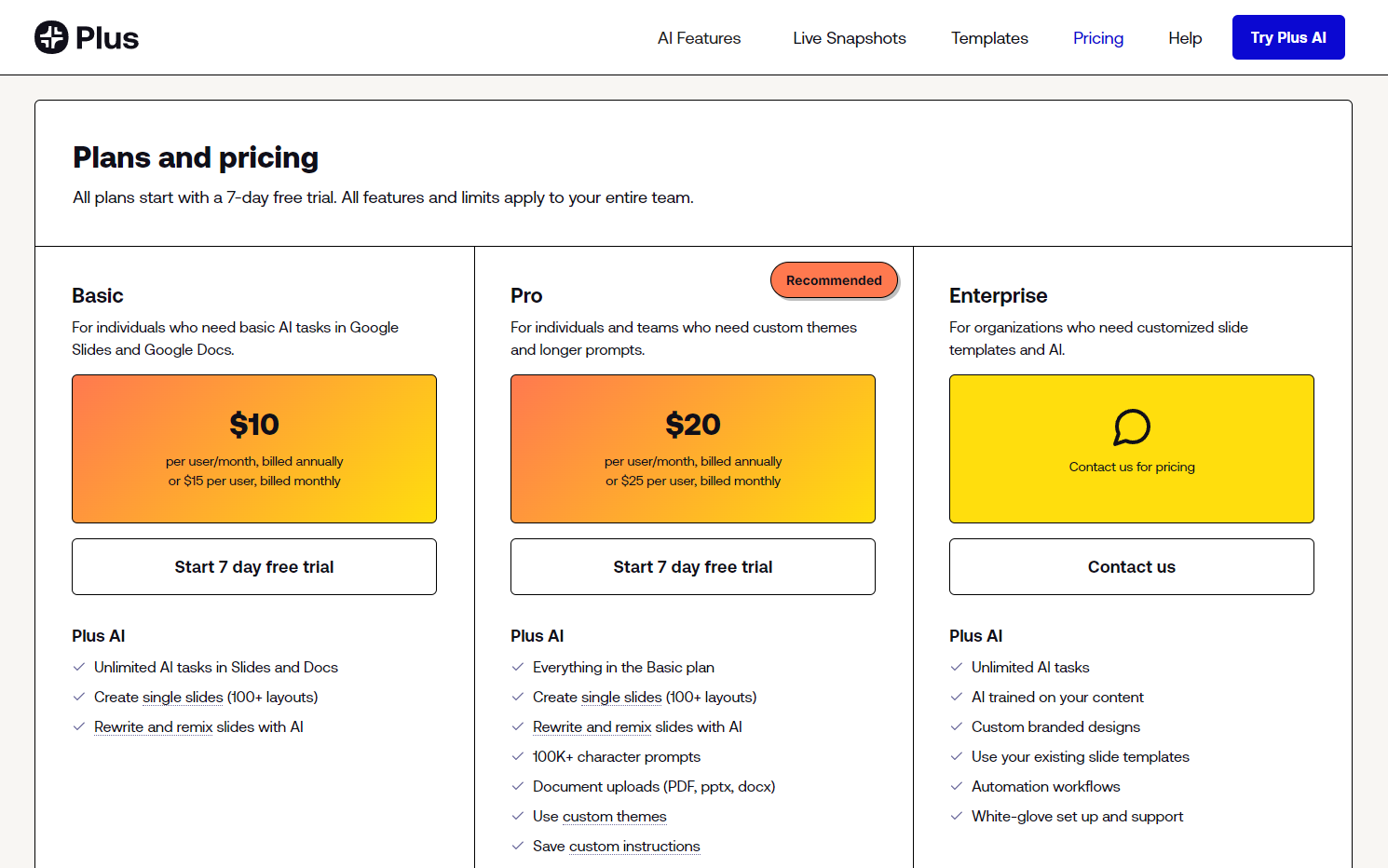
Task: Click 'Everything in the Basic plan' text
Action: tap(623, 667)
